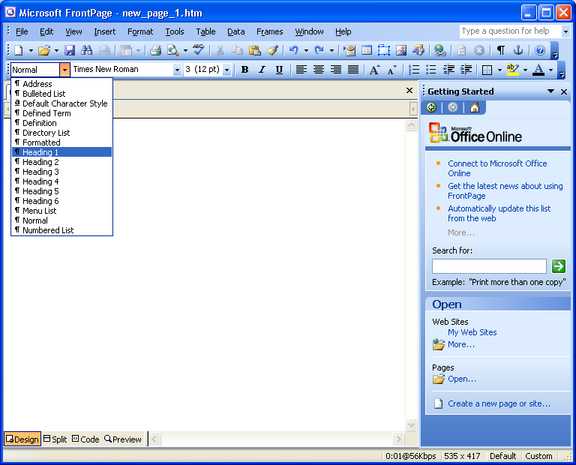Switch to the Split view tab
This screenshot has height=465, width=576.
(55, 439)
